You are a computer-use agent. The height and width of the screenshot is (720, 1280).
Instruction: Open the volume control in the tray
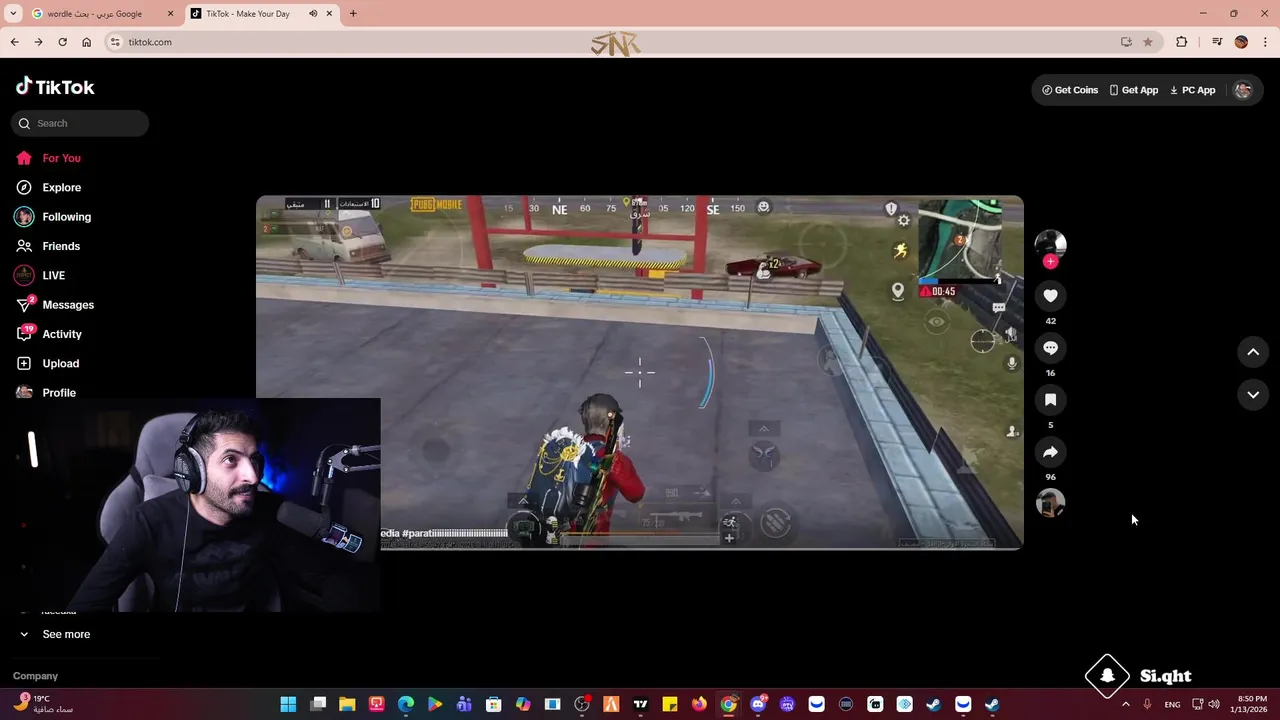pos(1214,704)
